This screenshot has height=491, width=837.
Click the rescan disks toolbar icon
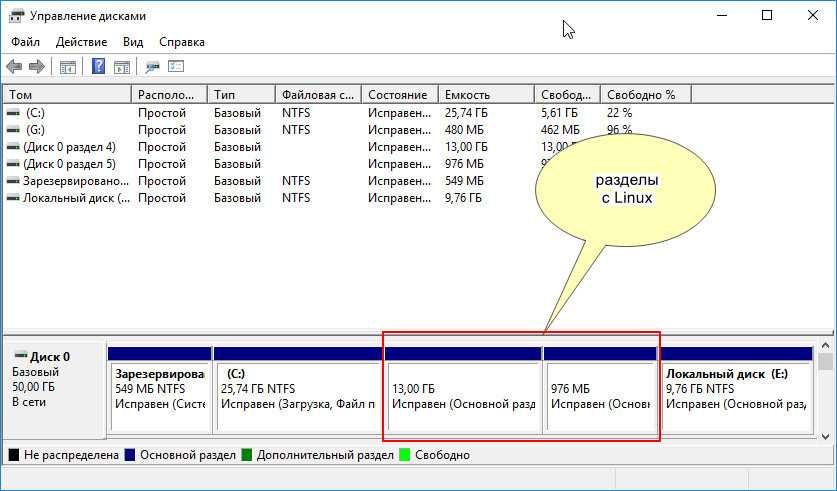(153, 67)
